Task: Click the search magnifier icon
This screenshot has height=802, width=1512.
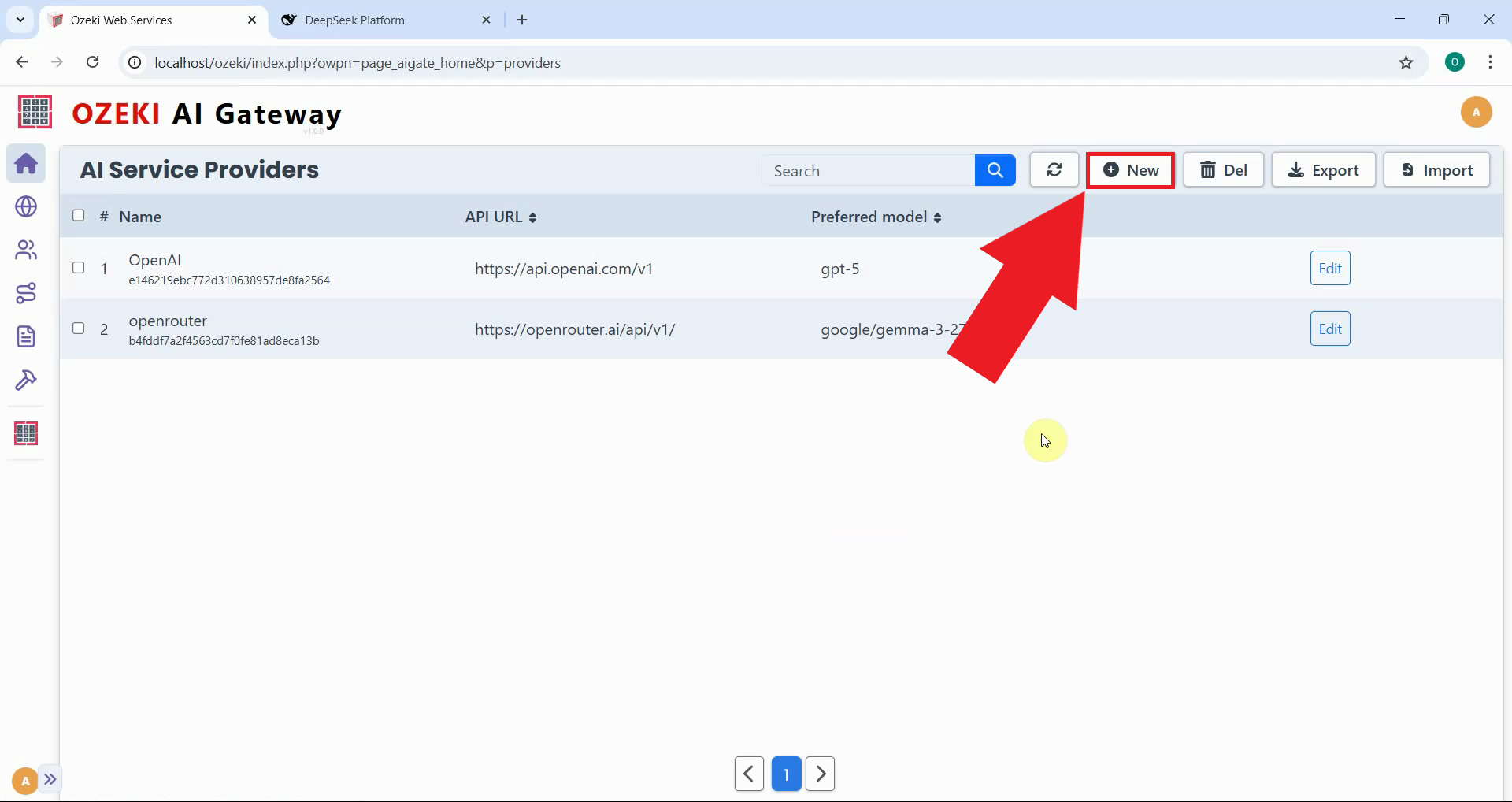Action: coord(995,169)
